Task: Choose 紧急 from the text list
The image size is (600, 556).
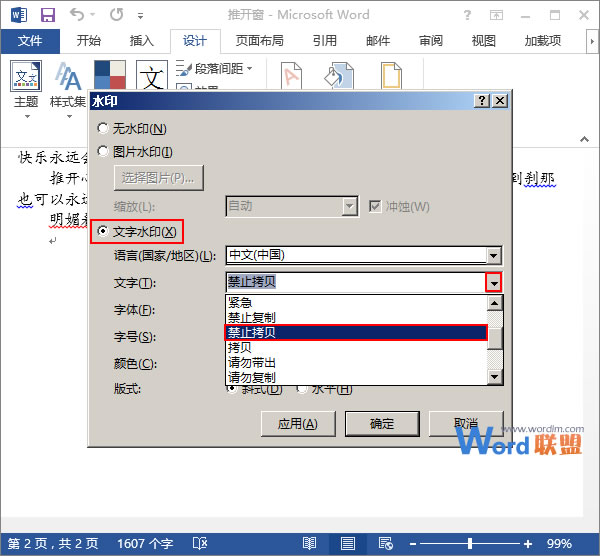Action: click(356, 303)
